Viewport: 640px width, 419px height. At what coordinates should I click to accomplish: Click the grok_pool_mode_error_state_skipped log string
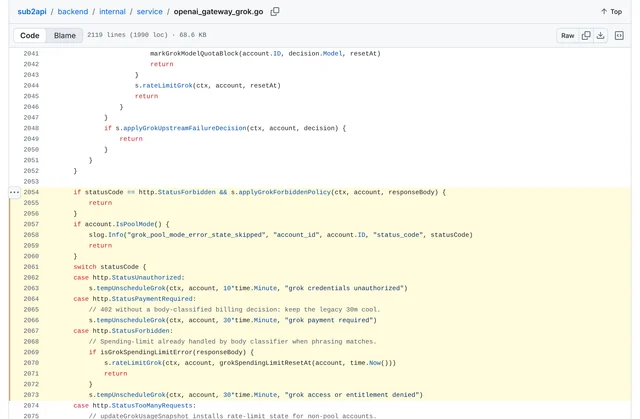pyautogui.click(x=196, y=235)
